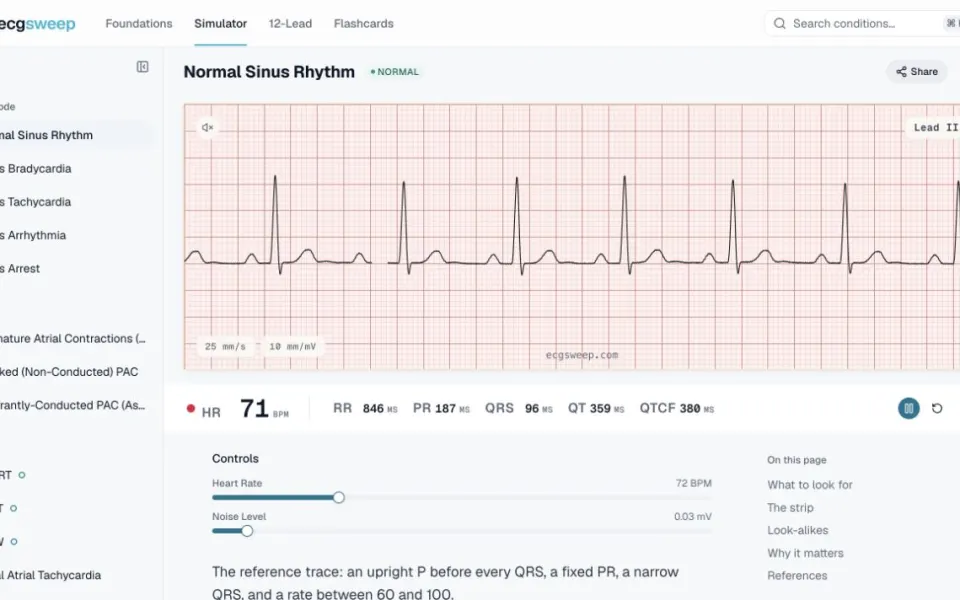Image resolution: width=960 pixels, height=600 pixels.
Task: Click the 0.03 mV noise readout
Action: click(x=692, y=516)
